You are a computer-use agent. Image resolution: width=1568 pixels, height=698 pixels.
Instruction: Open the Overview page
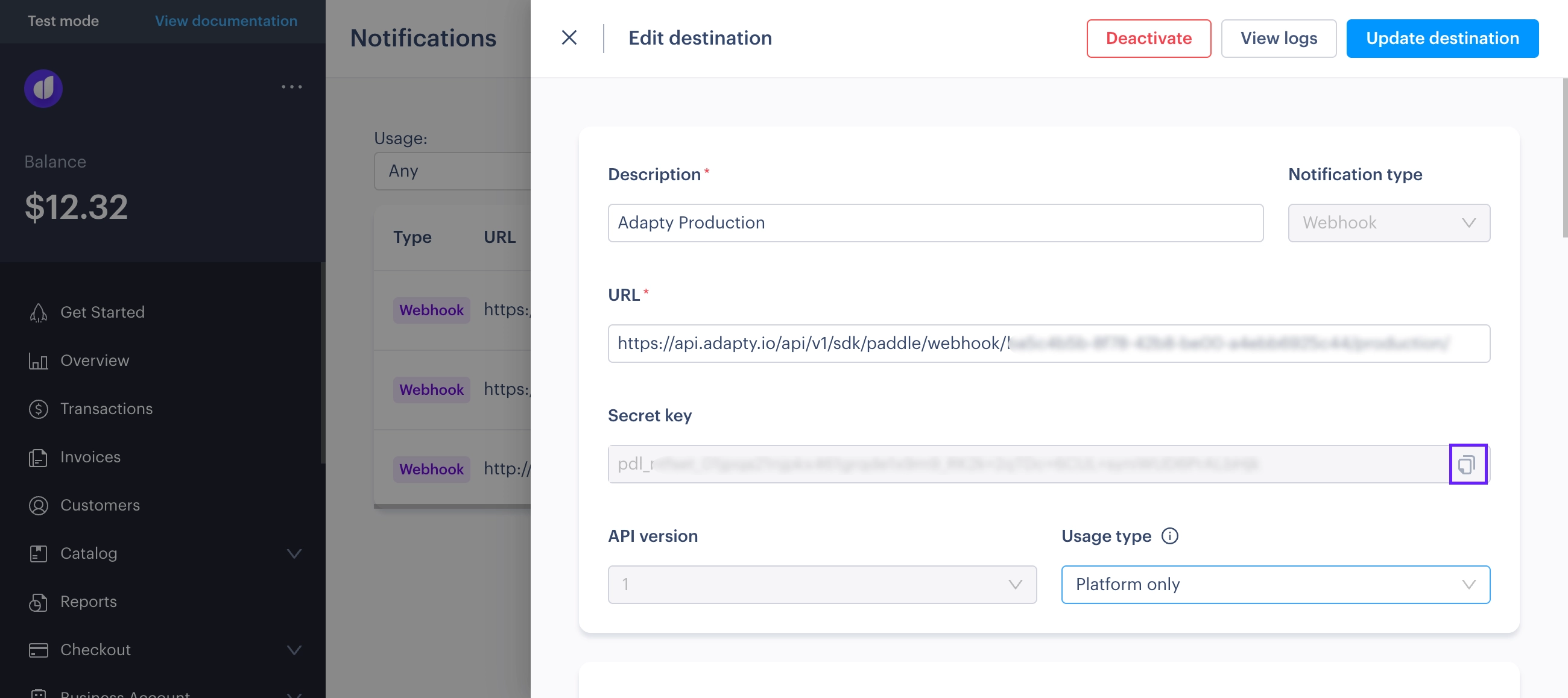[x=94, y=360]
